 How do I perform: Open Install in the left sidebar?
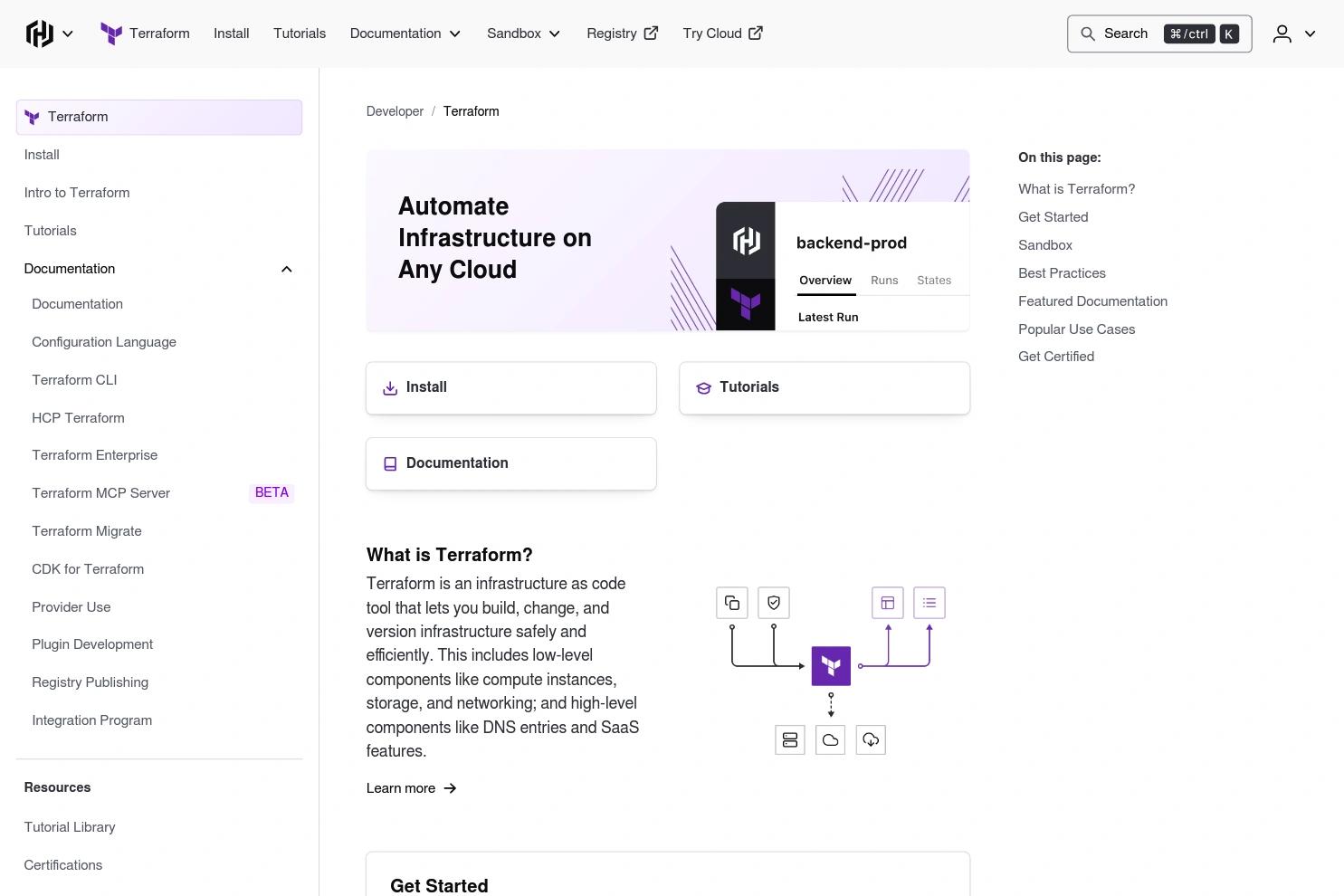click(x=42, y=155)
